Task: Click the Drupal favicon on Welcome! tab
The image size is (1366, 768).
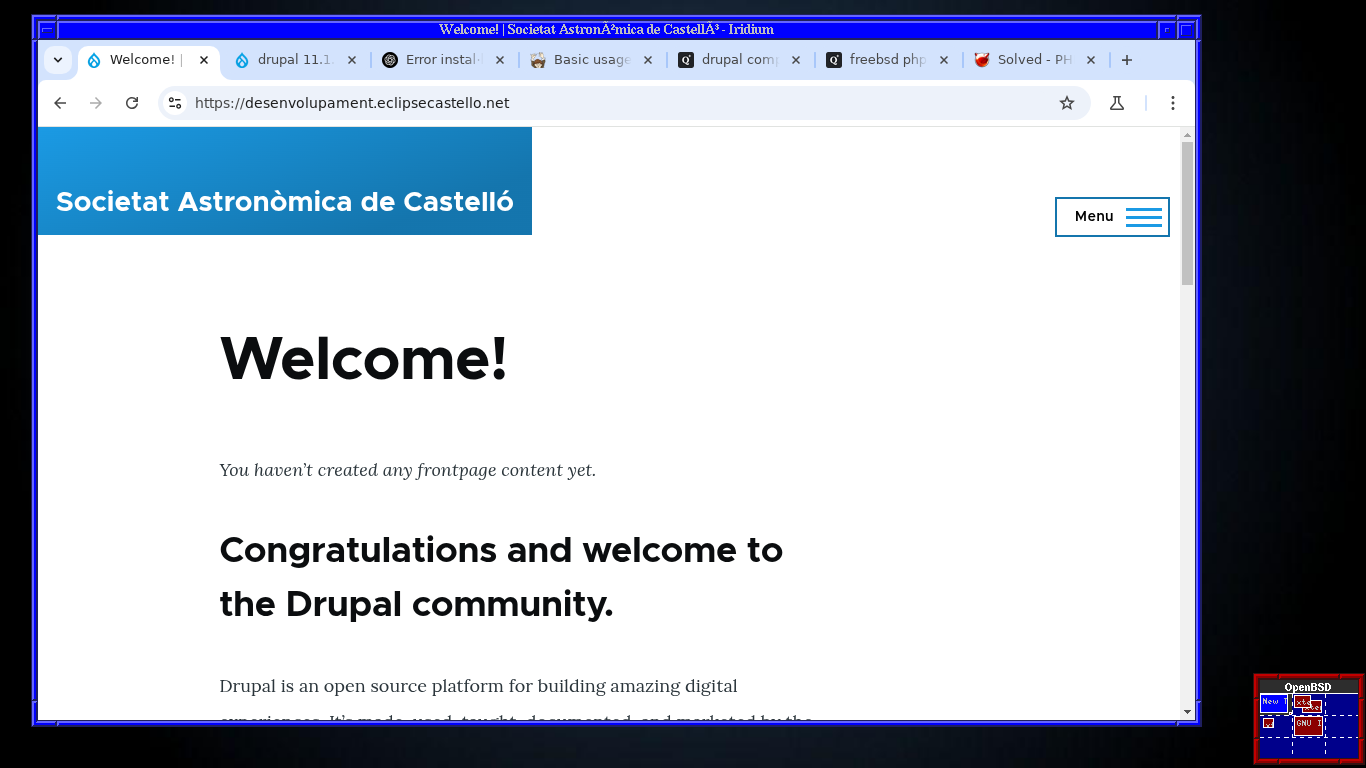Action: (94, 60)
